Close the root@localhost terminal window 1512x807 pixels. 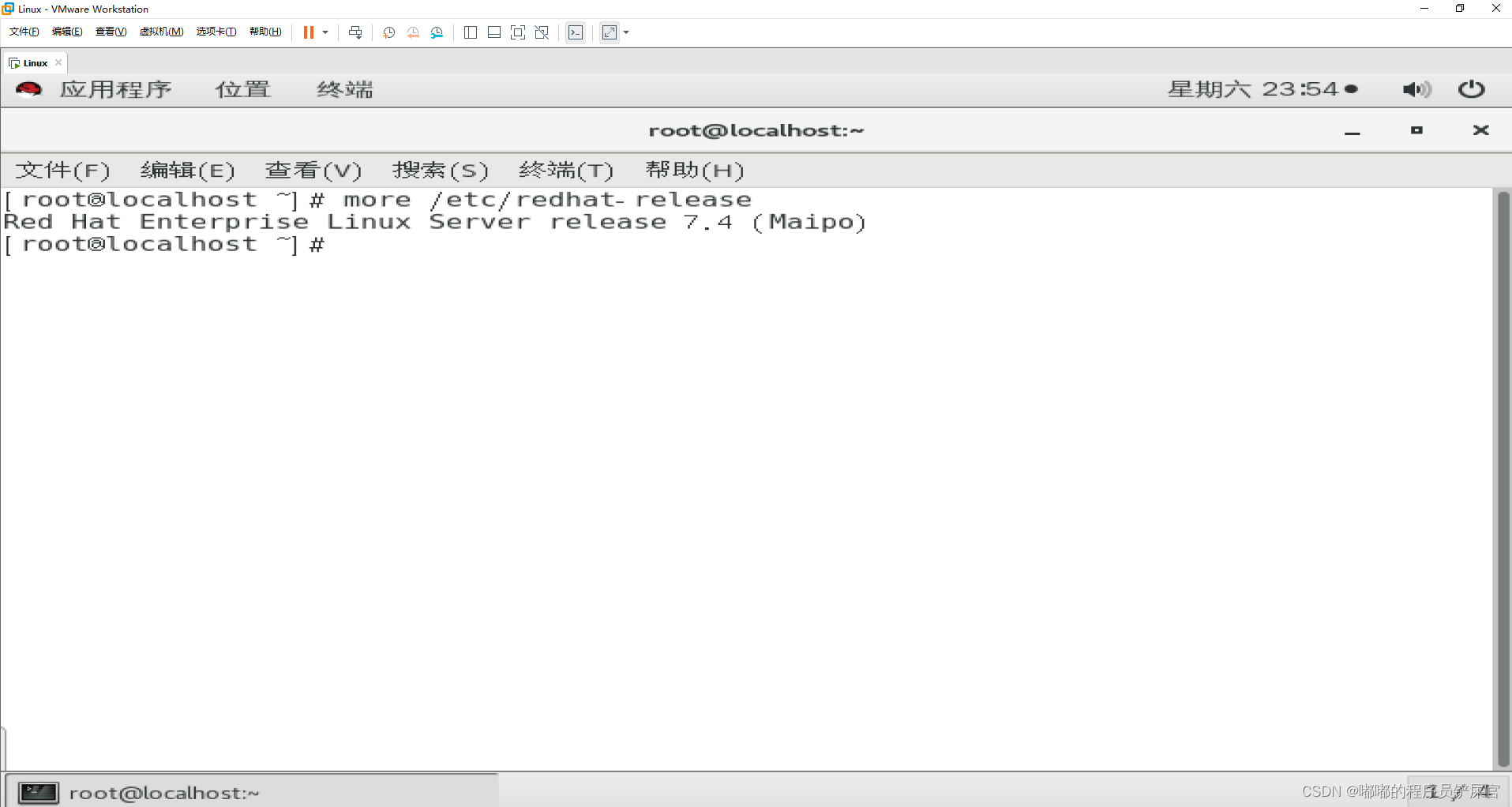[x=1481, y=130]
